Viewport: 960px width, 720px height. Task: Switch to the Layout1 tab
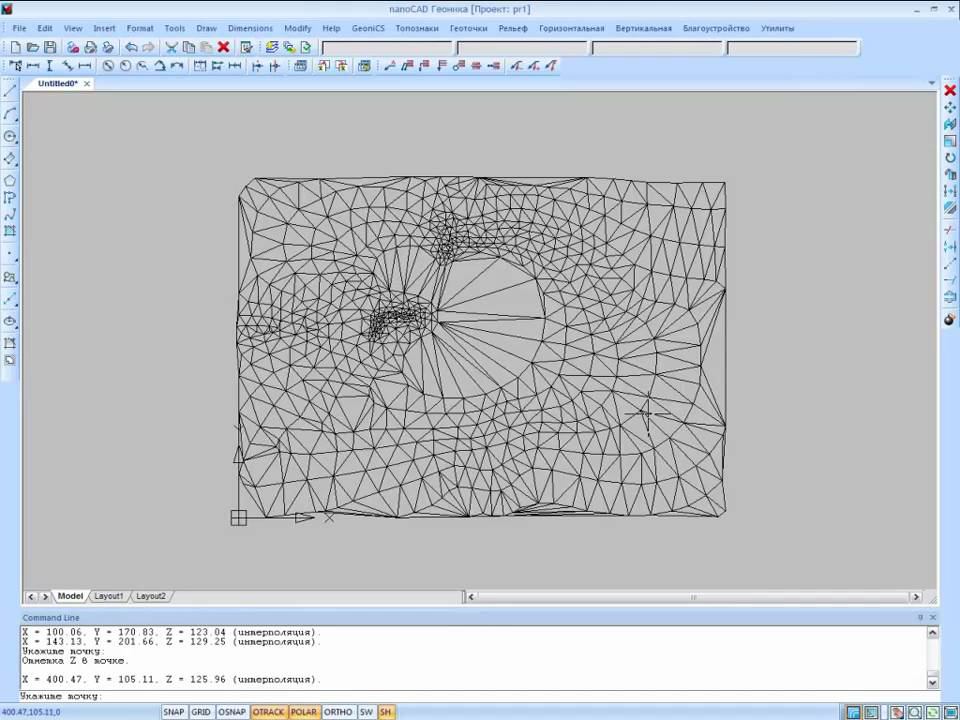pyautogui.click(x=108, y=596)
